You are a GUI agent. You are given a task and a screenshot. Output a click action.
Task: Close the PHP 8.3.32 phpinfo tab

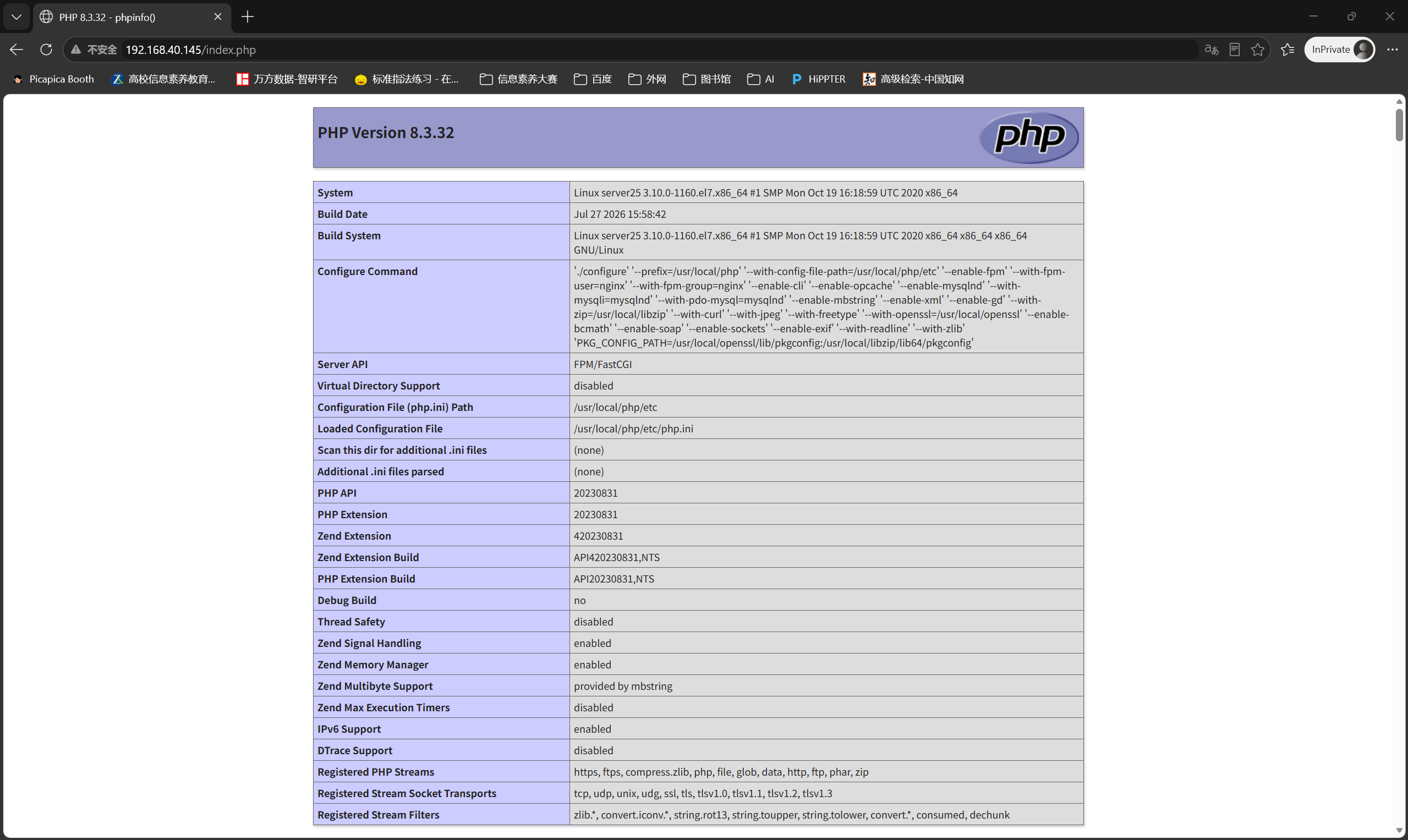coord(217,17)
